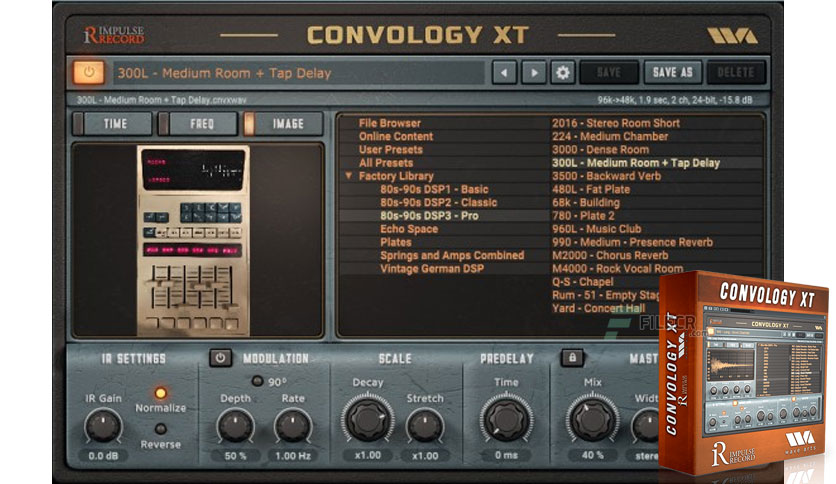Click the Stretch x1.00 value field

(x=425, y=456)
